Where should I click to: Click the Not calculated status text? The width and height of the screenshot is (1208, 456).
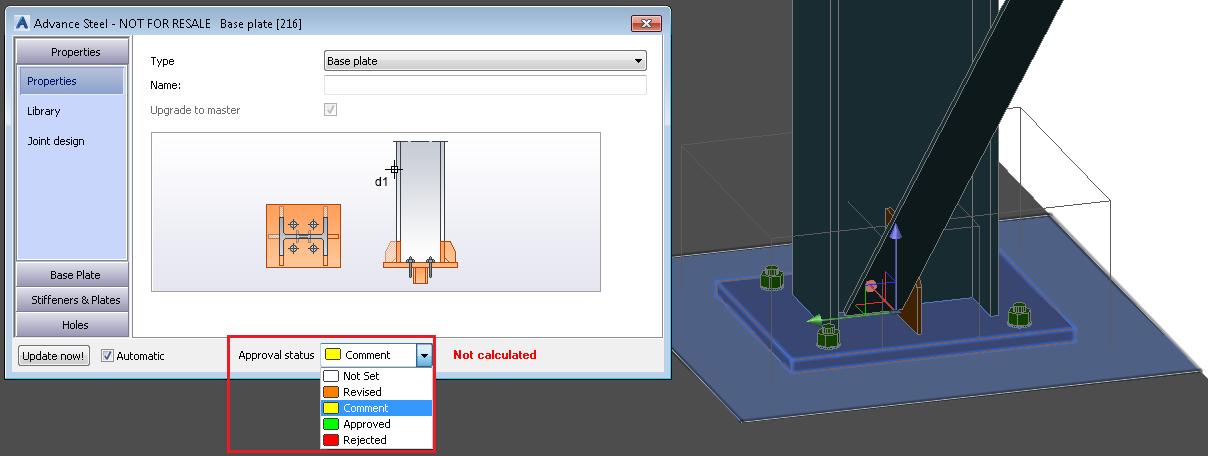pos(495,355)
